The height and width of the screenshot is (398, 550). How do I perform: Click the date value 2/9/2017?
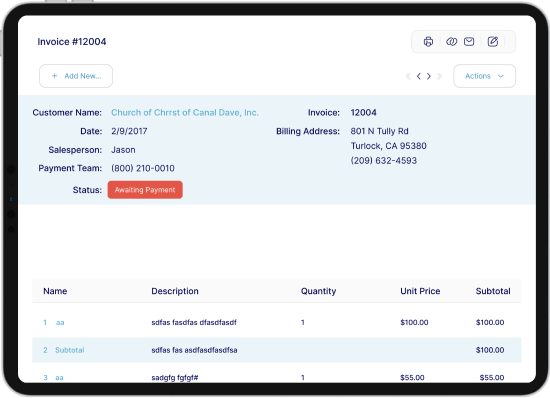tap(129, 131)
